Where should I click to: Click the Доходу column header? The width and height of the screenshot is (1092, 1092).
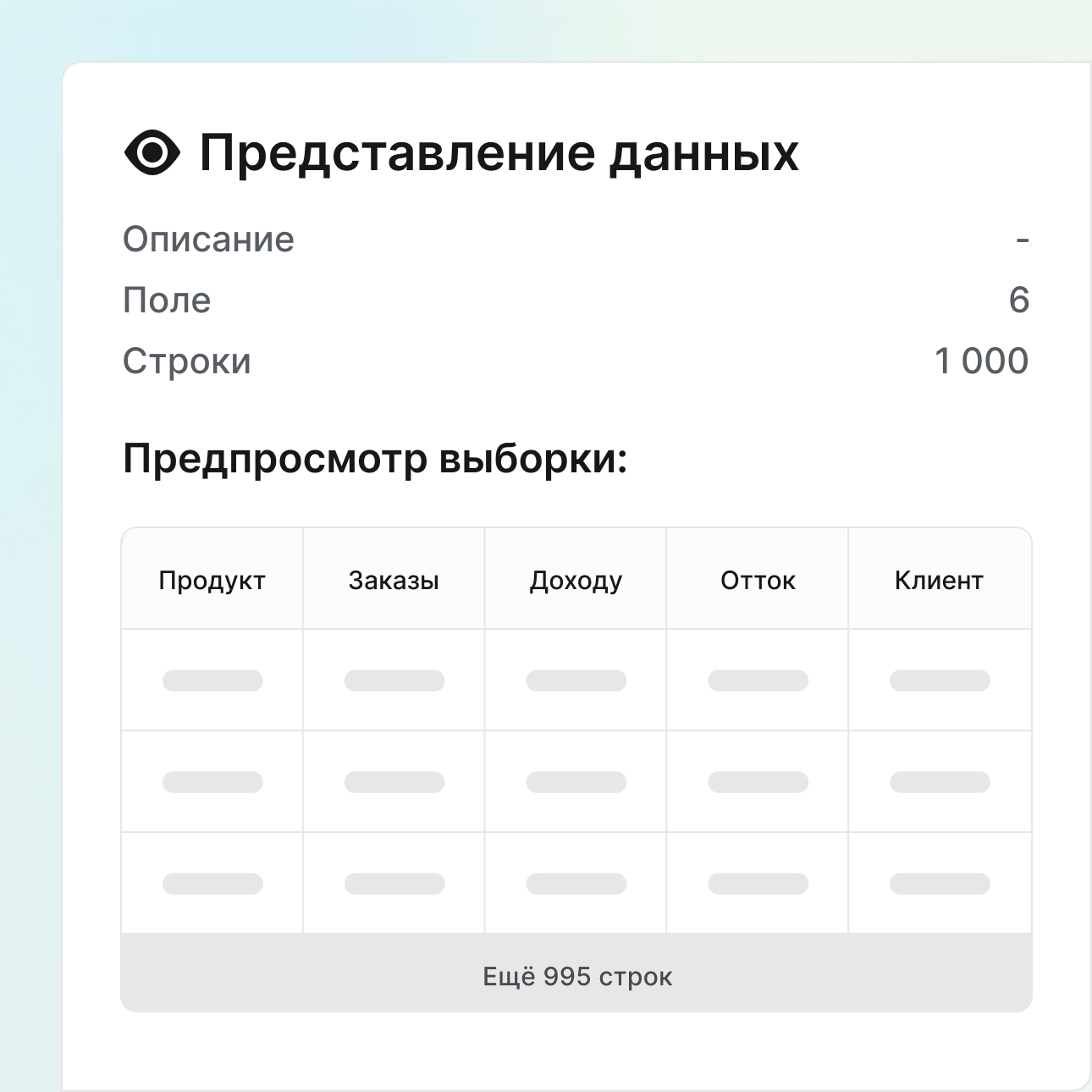click(576, 581)
